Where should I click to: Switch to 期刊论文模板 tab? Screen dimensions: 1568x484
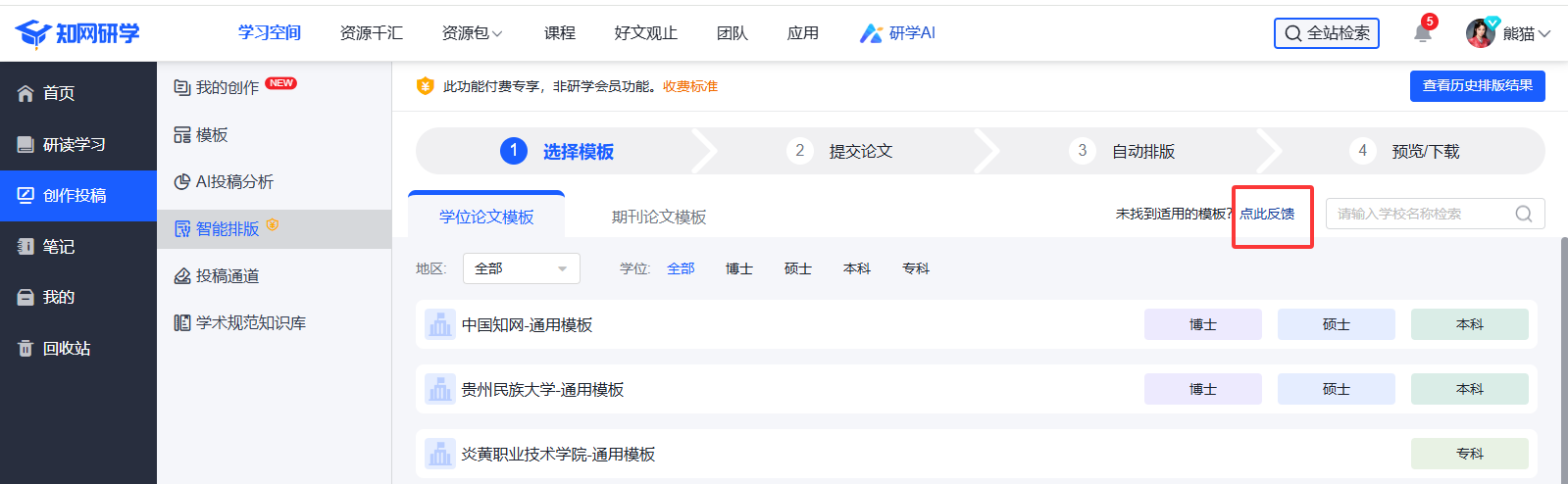pyautogui.click(x=658, y=217)
